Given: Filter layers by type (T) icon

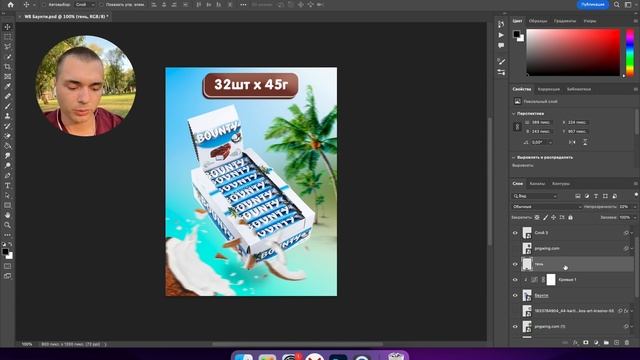Looking at the screenshot, I should [596, 196].
